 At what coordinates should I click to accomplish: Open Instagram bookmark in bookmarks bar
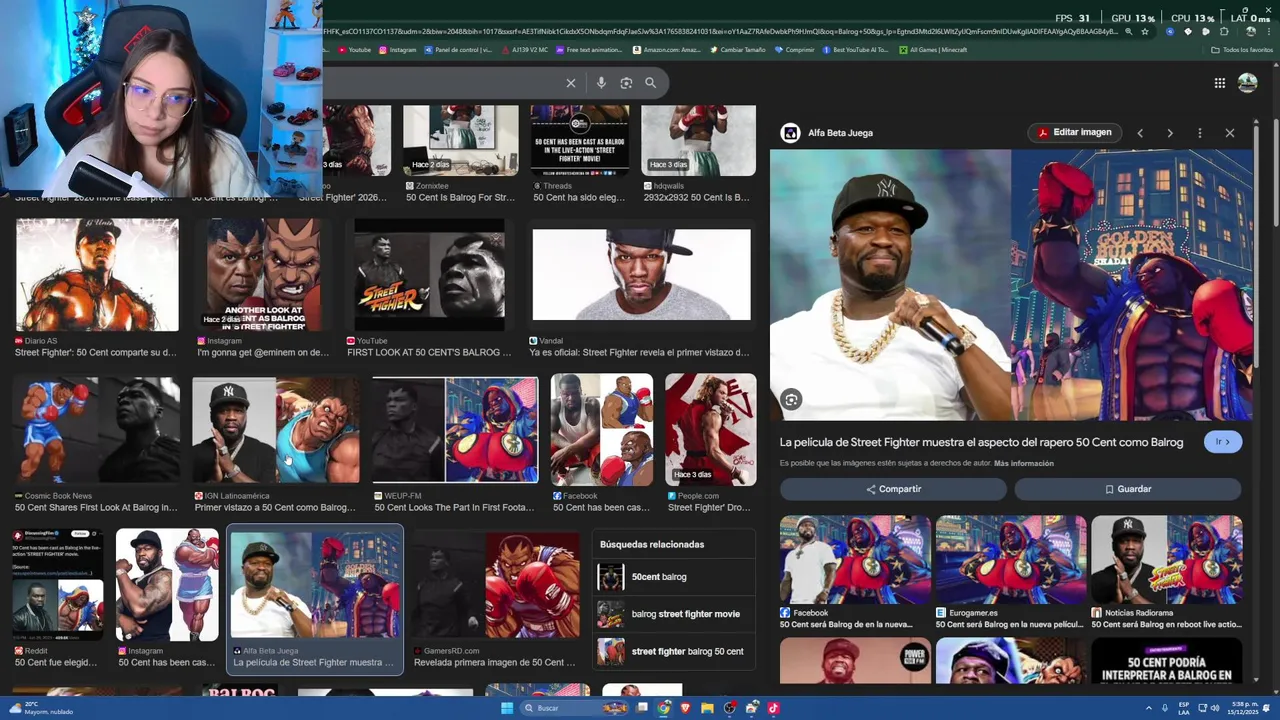397,50
